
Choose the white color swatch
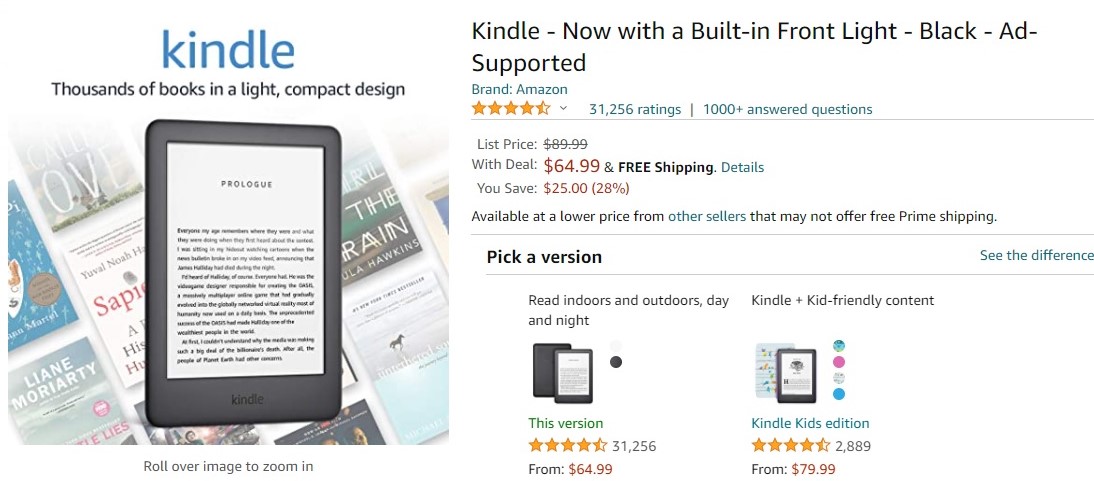tap(616, 346)
